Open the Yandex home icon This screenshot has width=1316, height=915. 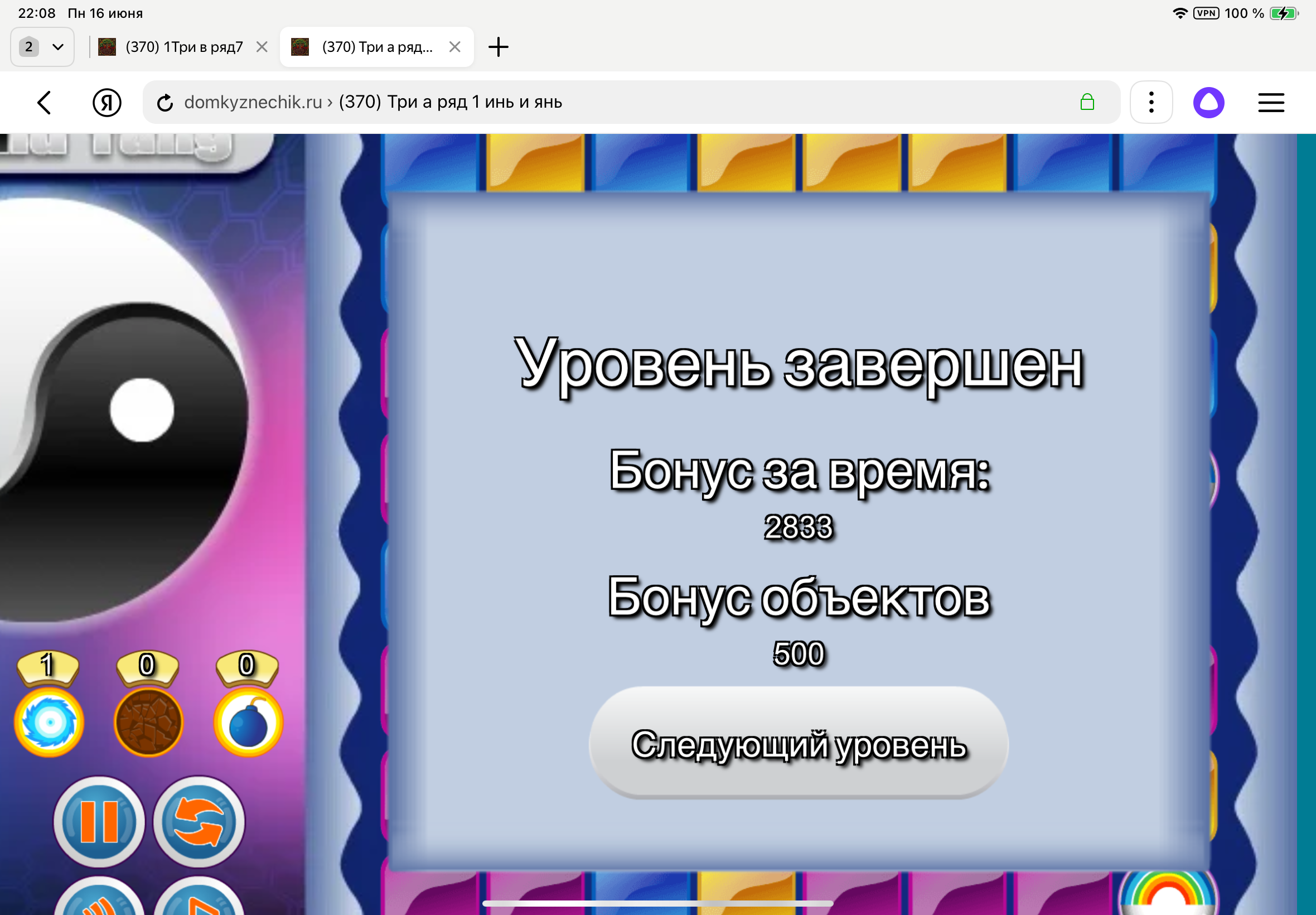pos(107,103)
